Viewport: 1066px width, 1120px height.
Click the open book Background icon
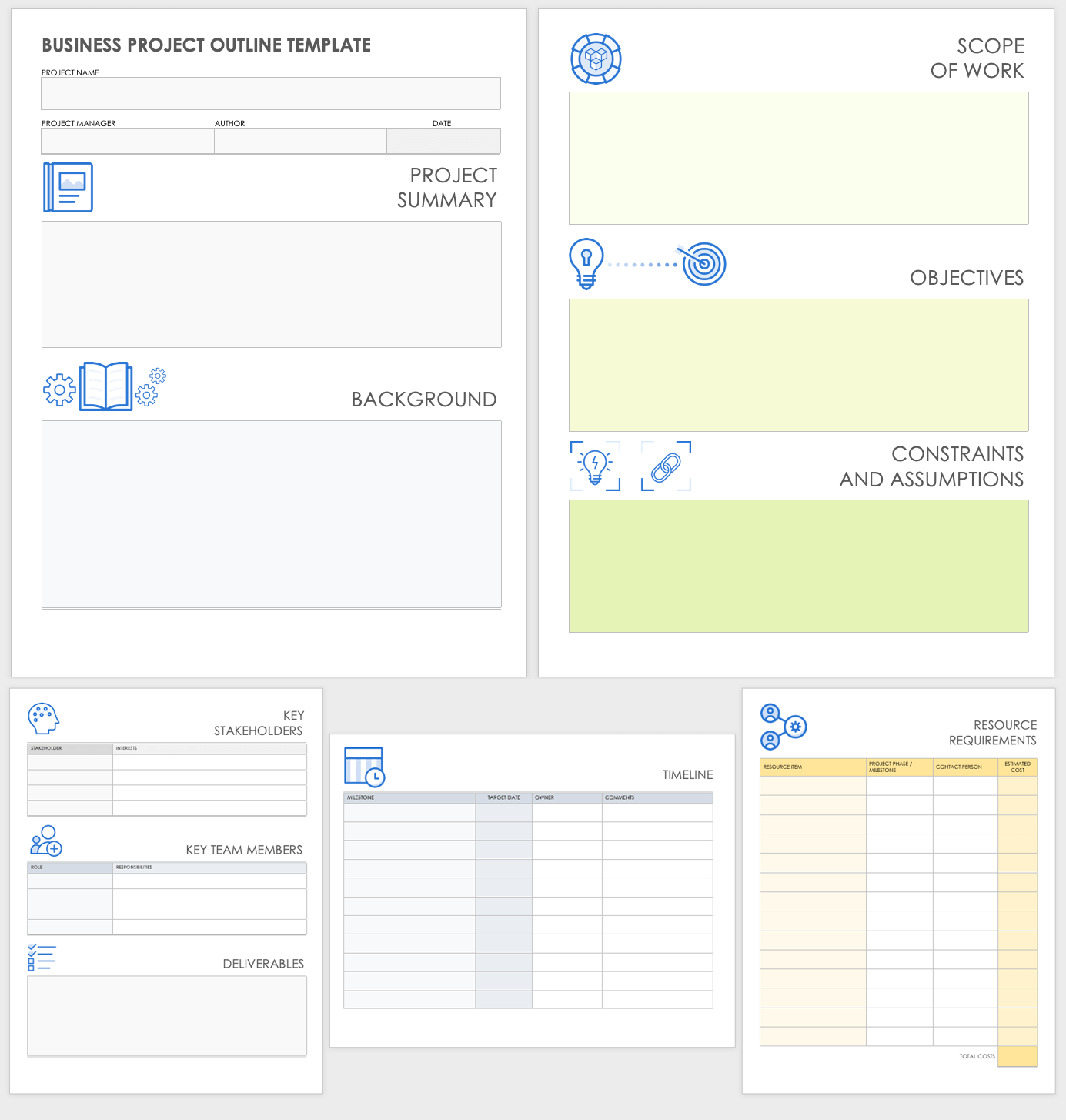coord(105,386)
